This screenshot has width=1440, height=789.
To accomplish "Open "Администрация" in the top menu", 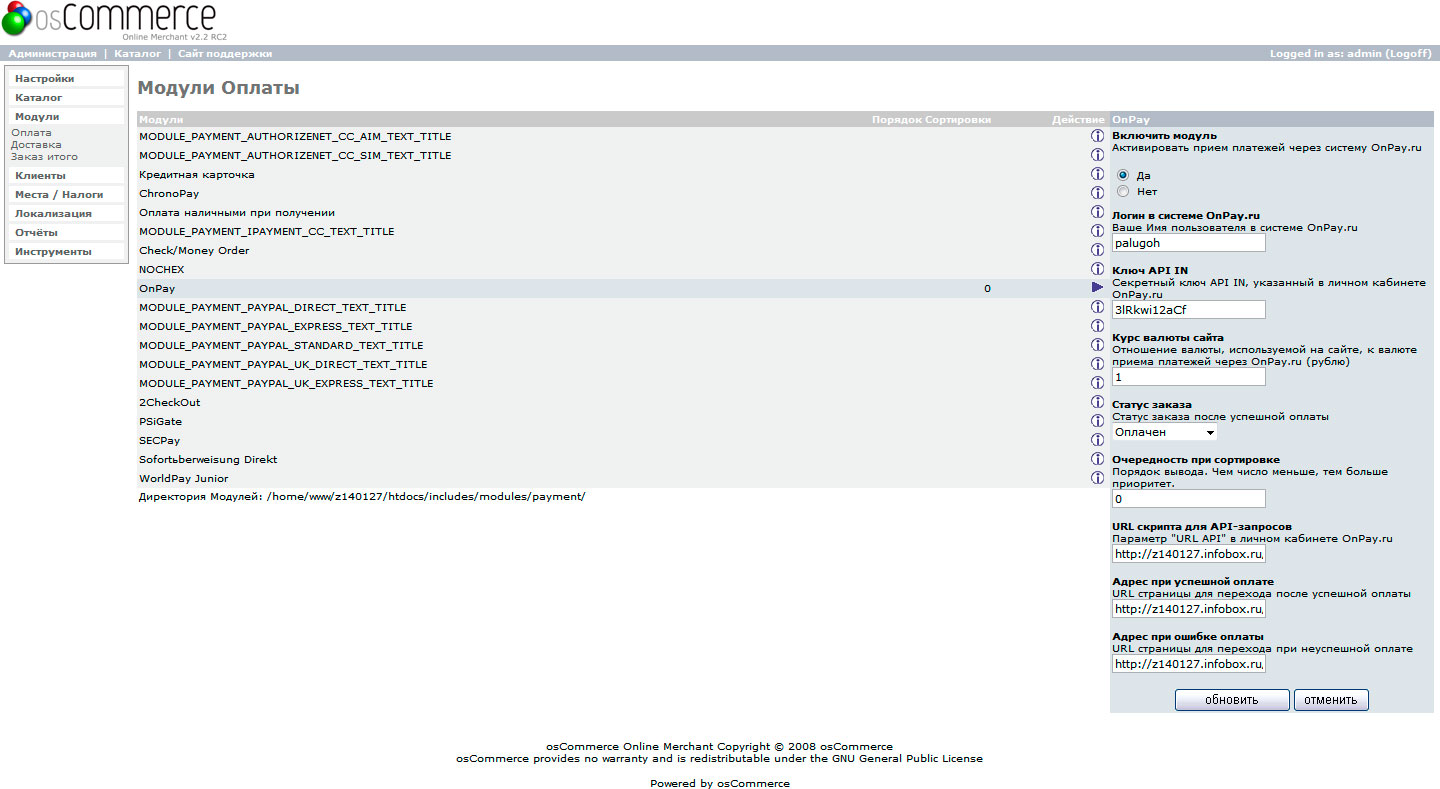I will tap(52, 53).
